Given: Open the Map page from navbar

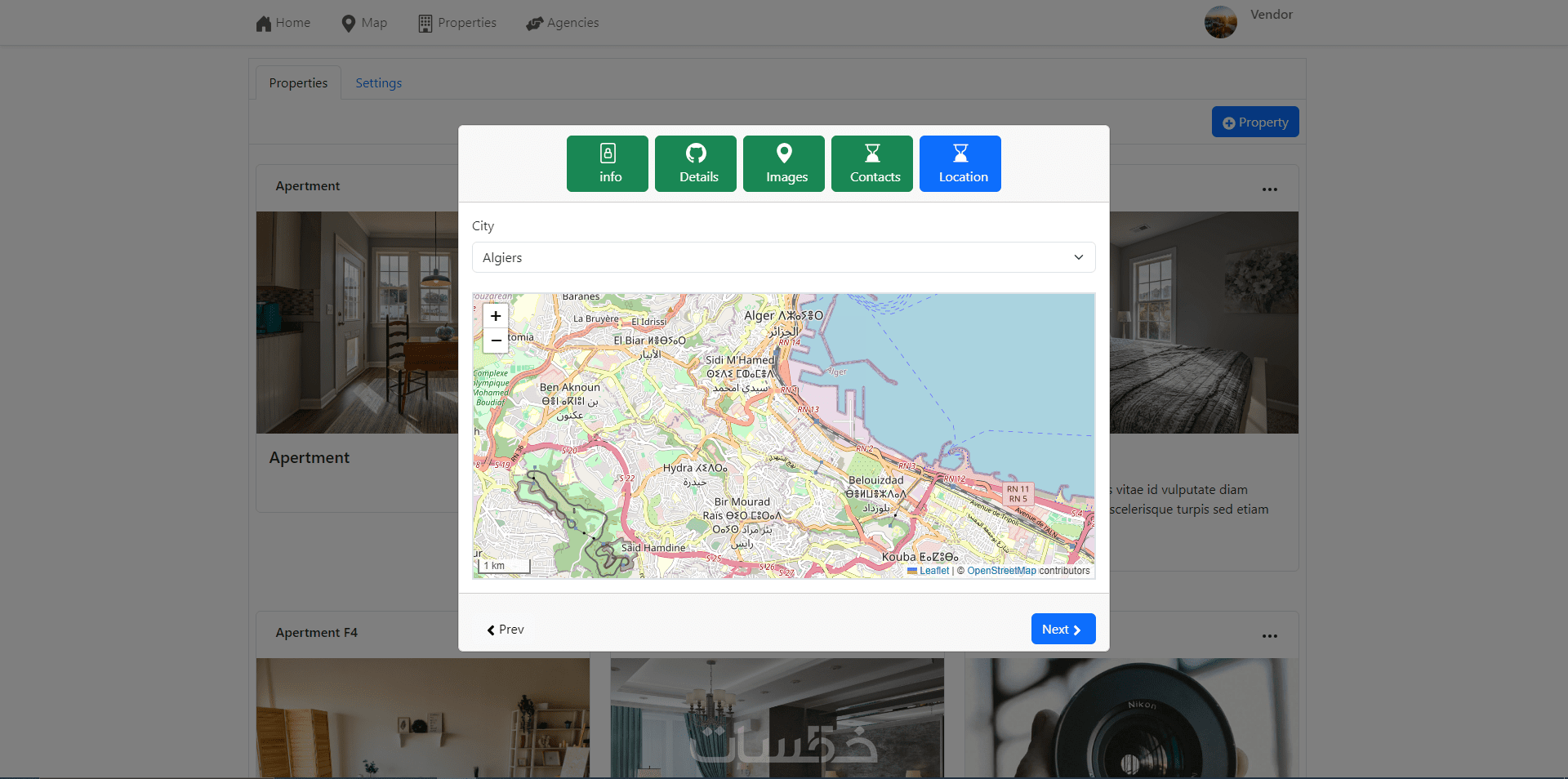Looking at the screenshot, I should pos(364,23).
